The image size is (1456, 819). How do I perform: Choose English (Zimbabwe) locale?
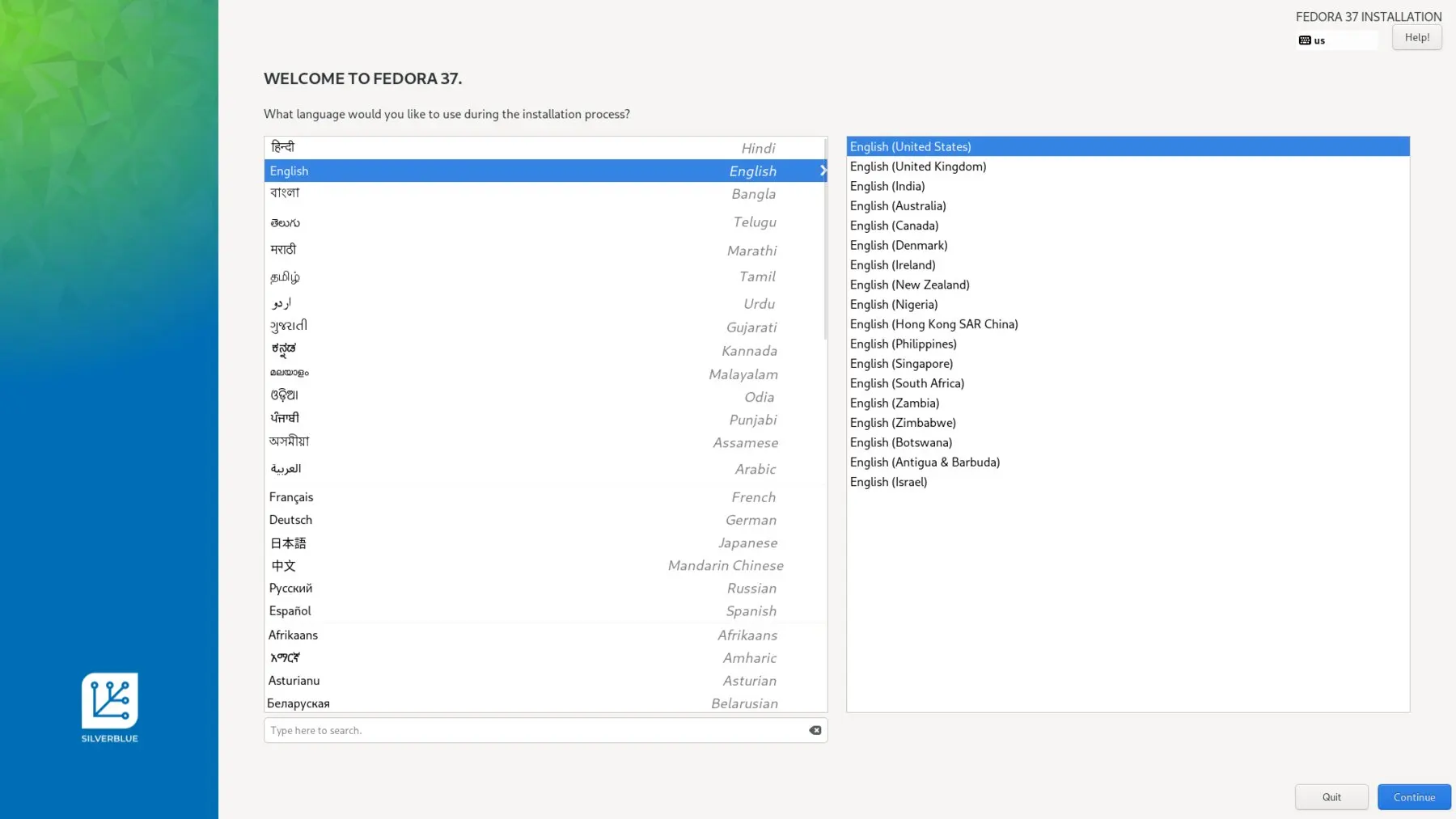point(1128,423)
